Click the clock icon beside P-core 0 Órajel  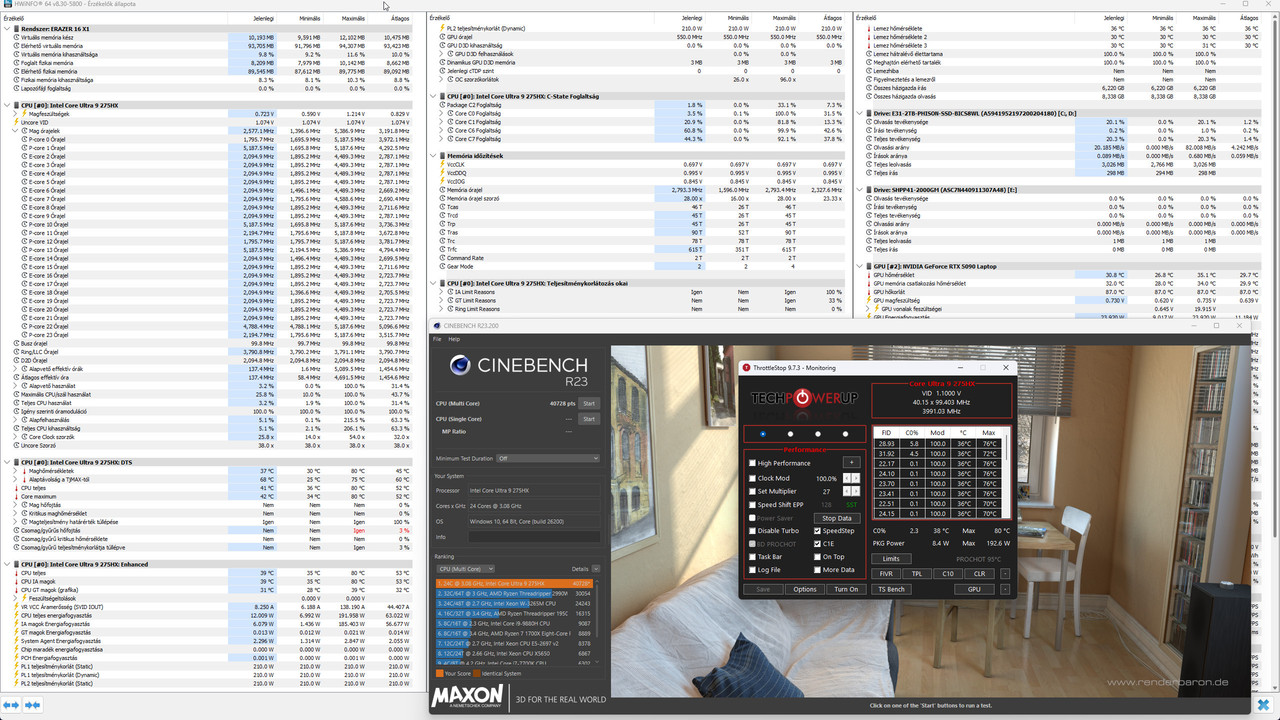click(x=25, y=139)
